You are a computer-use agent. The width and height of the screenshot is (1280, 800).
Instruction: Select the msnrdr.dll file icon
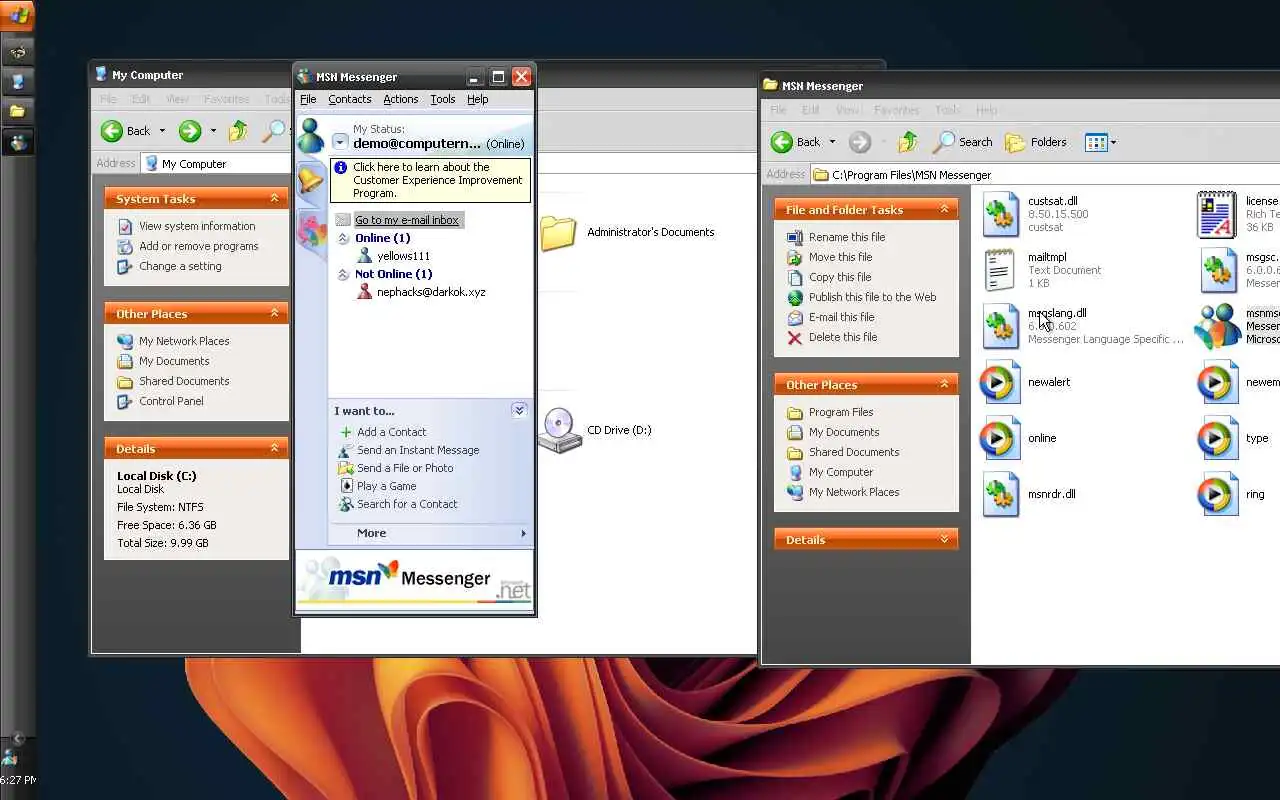pyautogui.click(x=1000, y=494)
